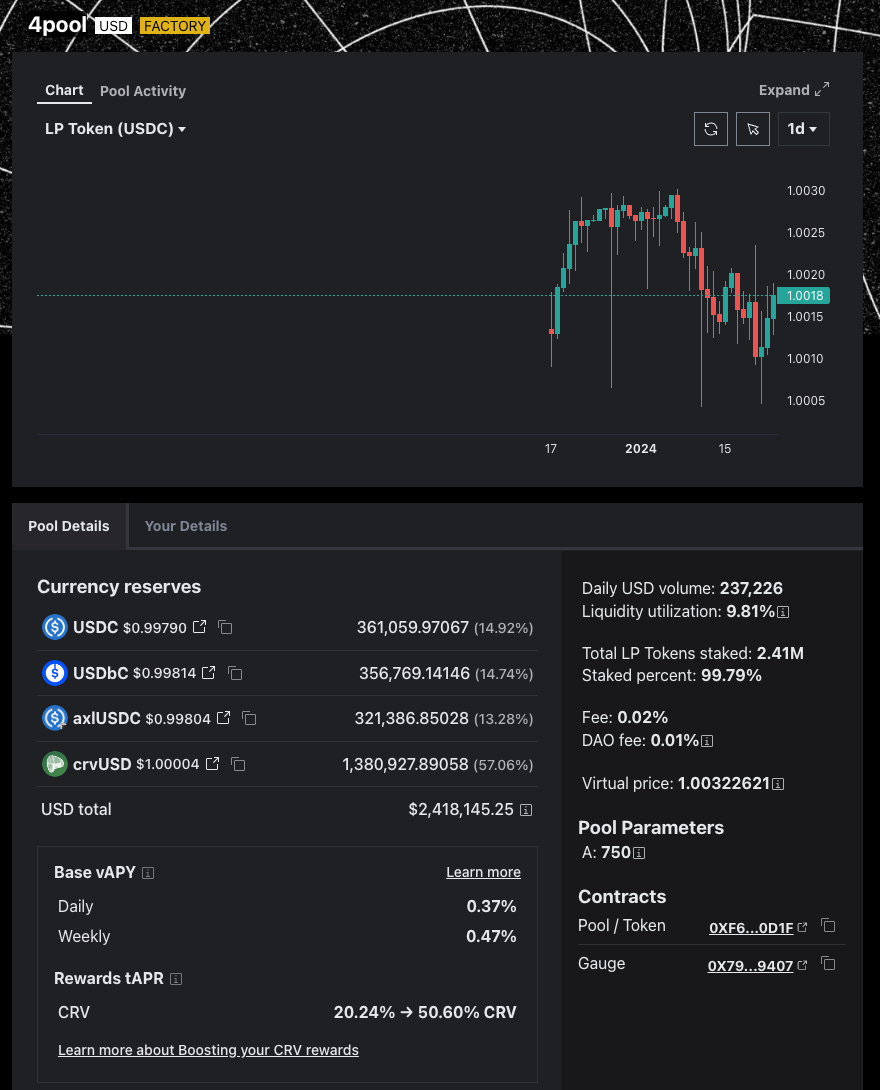Screen dimensions: 880x1090
Task: Open the Learn more link
Action: tap(483, 872)
